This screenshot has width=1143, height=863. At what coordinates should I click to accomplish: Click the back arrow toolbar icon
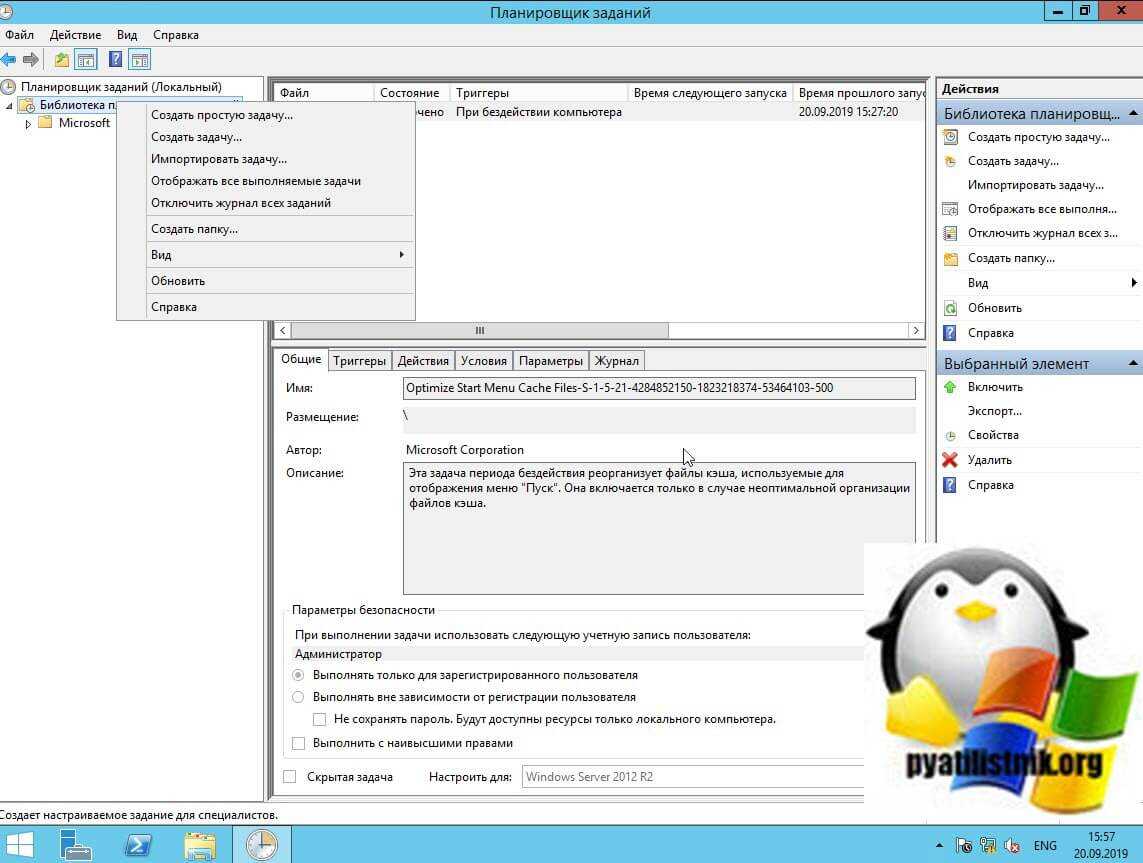coord(9,60)
